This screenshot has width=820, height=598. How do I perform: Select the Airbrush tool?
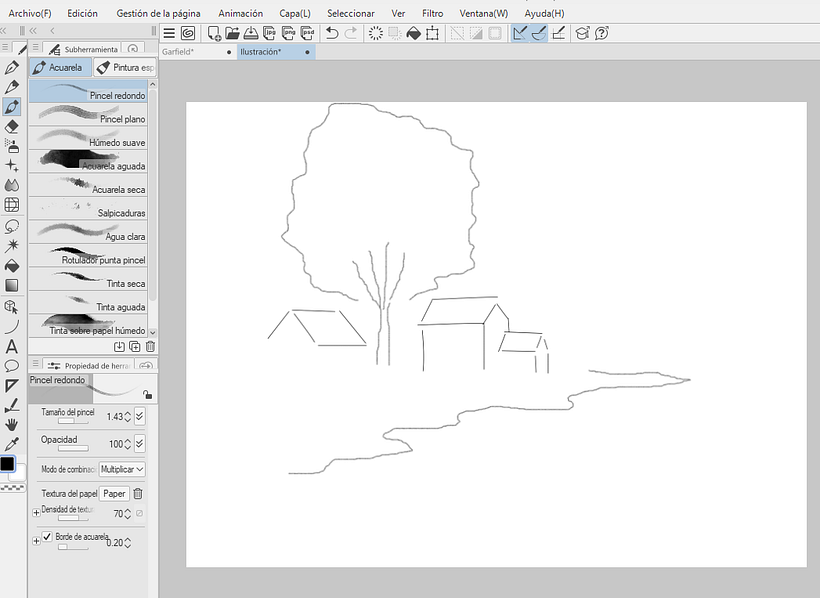[12, 146]
